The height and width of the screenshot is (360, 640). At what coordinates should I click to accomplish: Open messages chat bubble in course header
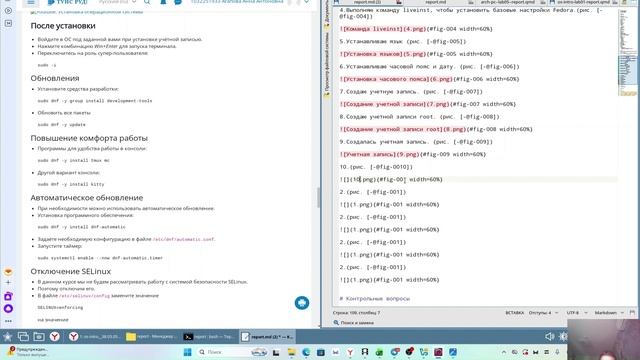coord(178,2)
